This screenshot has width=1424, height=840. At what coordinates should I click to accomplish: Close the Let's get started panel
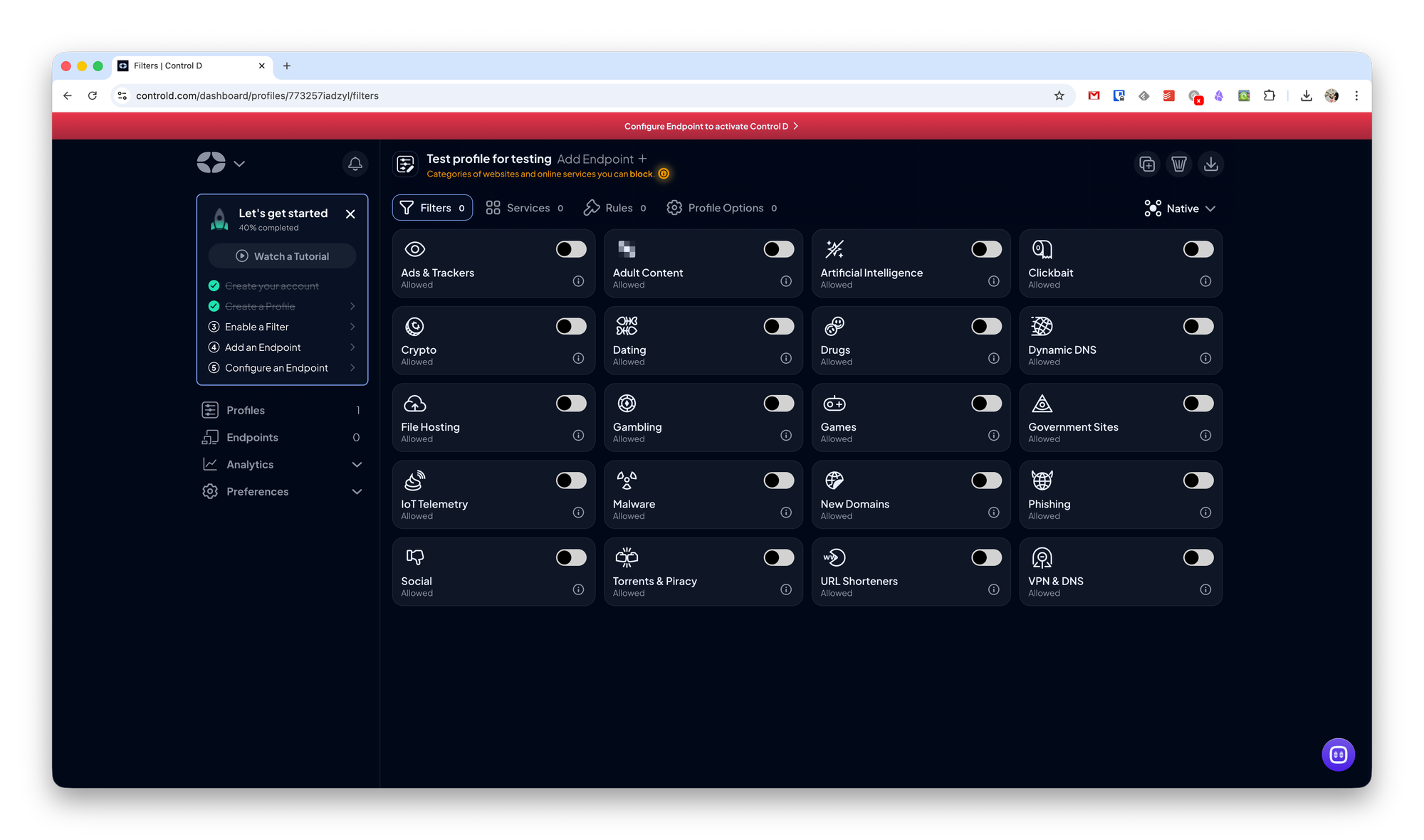pos(350,214)
